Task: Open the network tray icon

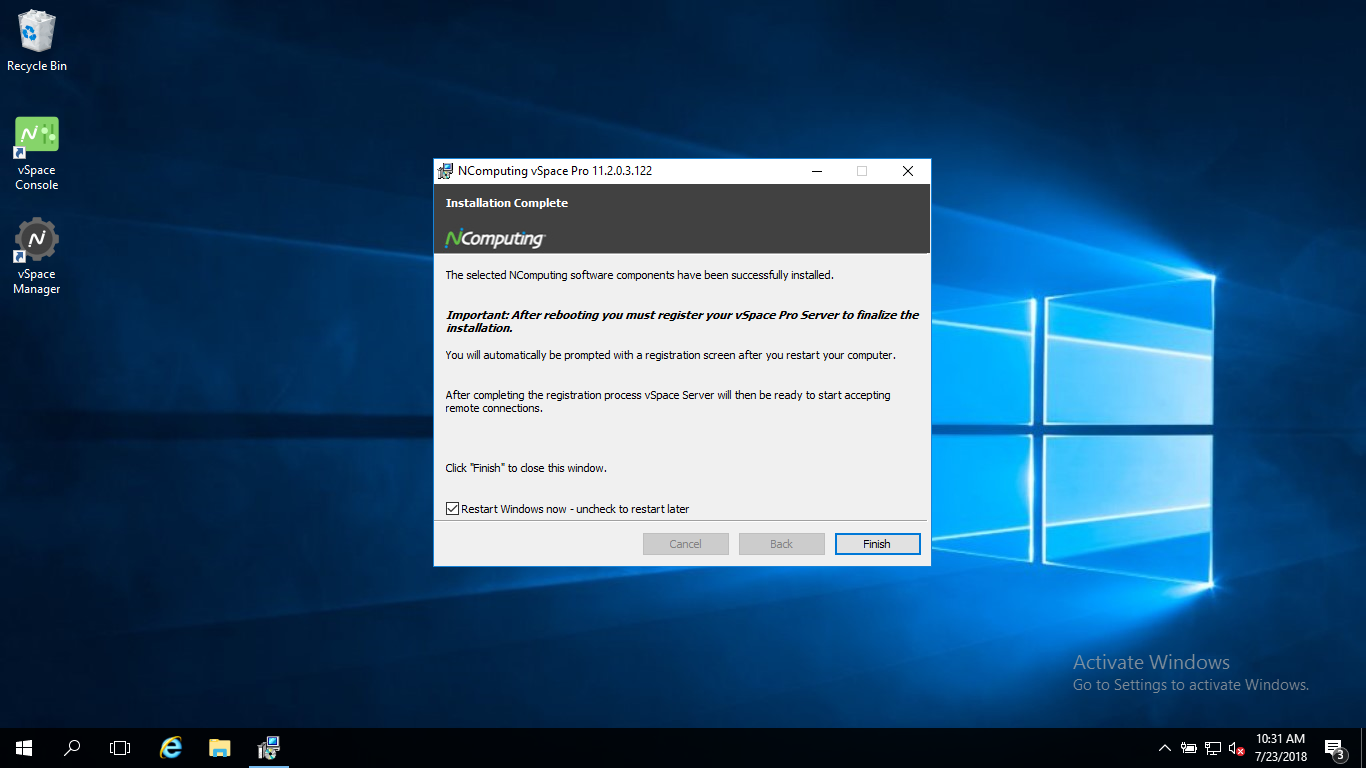Action: 1213,748
